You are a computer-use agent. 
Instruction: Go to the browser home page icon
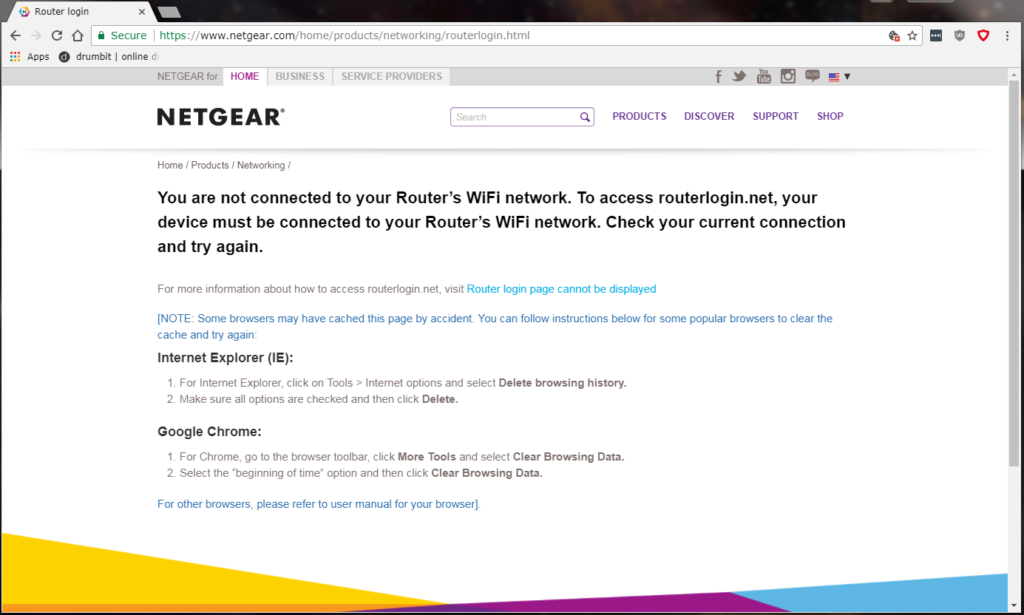(78, 35)
